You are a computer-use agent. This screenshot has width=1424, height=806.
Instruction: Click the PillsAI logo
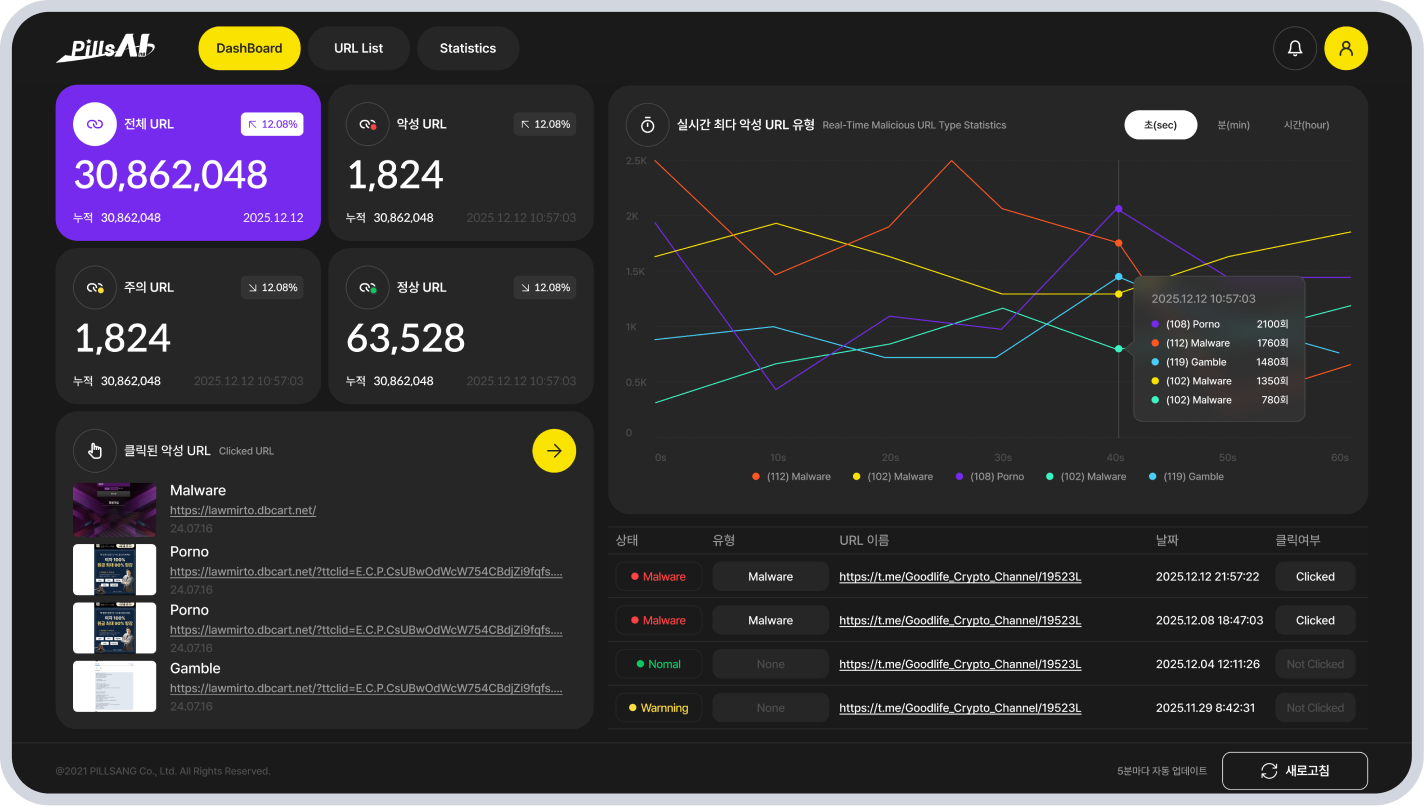105,47
